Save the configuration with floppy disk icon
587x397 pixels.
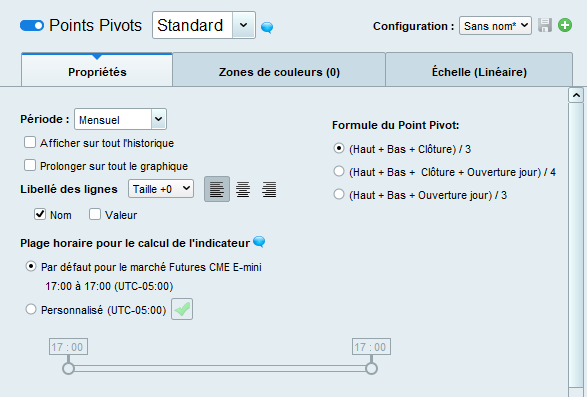coord(545,25)
